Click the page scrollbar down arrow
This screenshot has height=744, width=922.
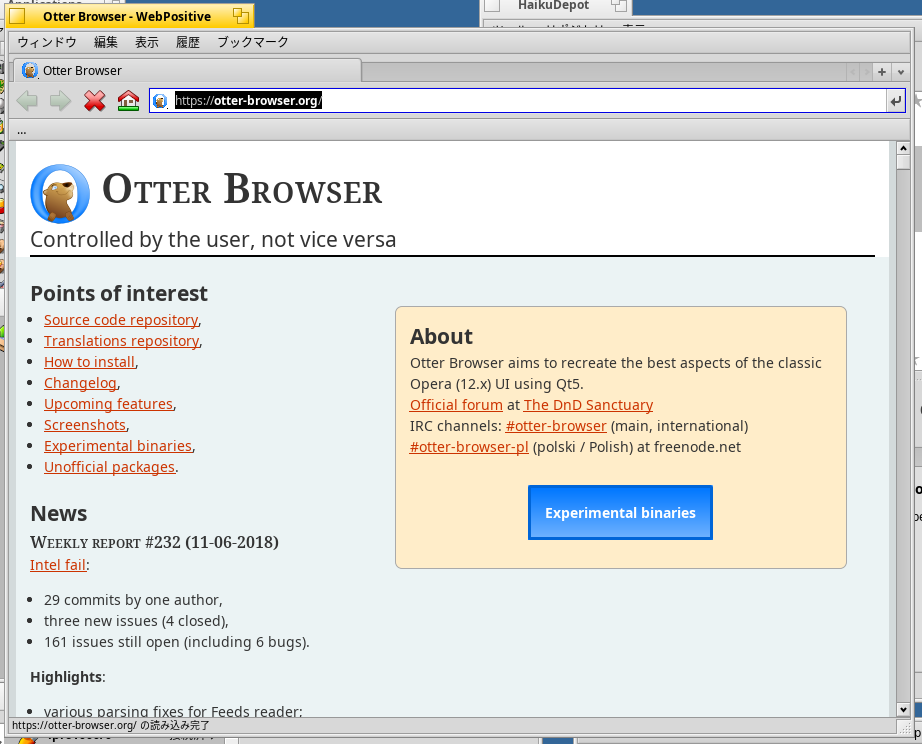pos(904,710)
